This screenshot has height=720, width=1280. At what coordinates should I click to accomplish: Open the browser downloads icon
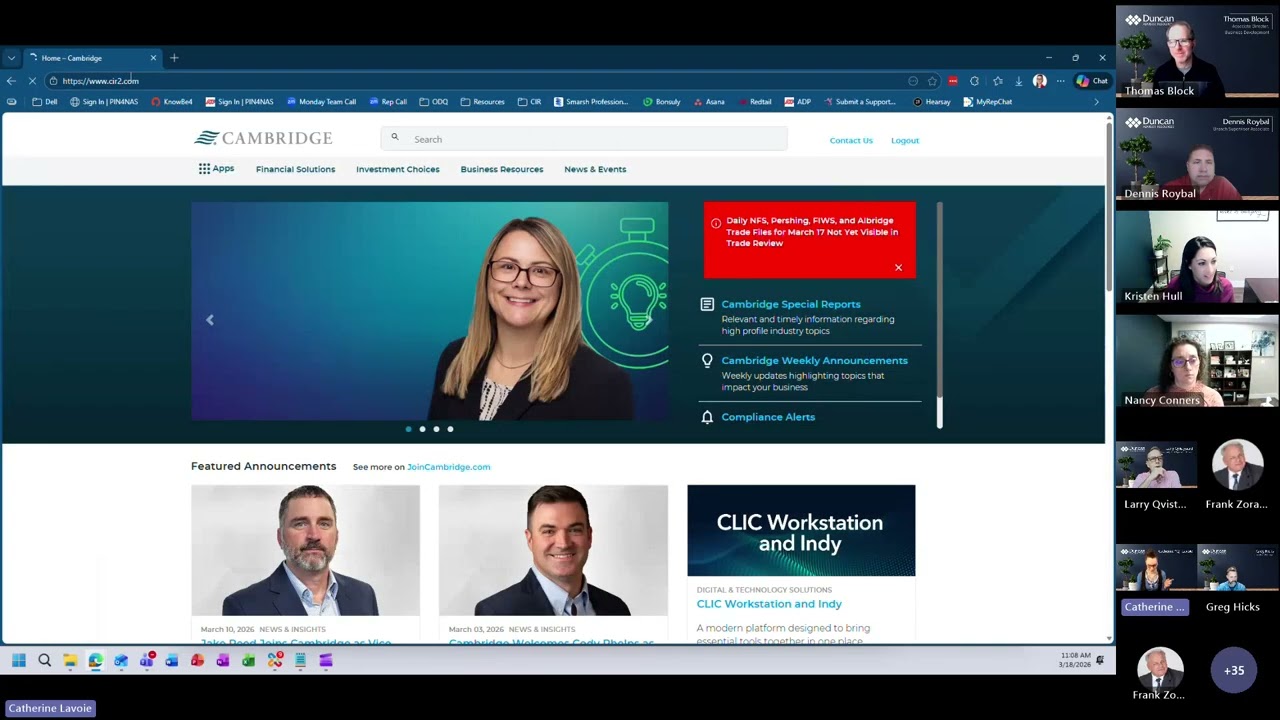(x=1018, y=81)
